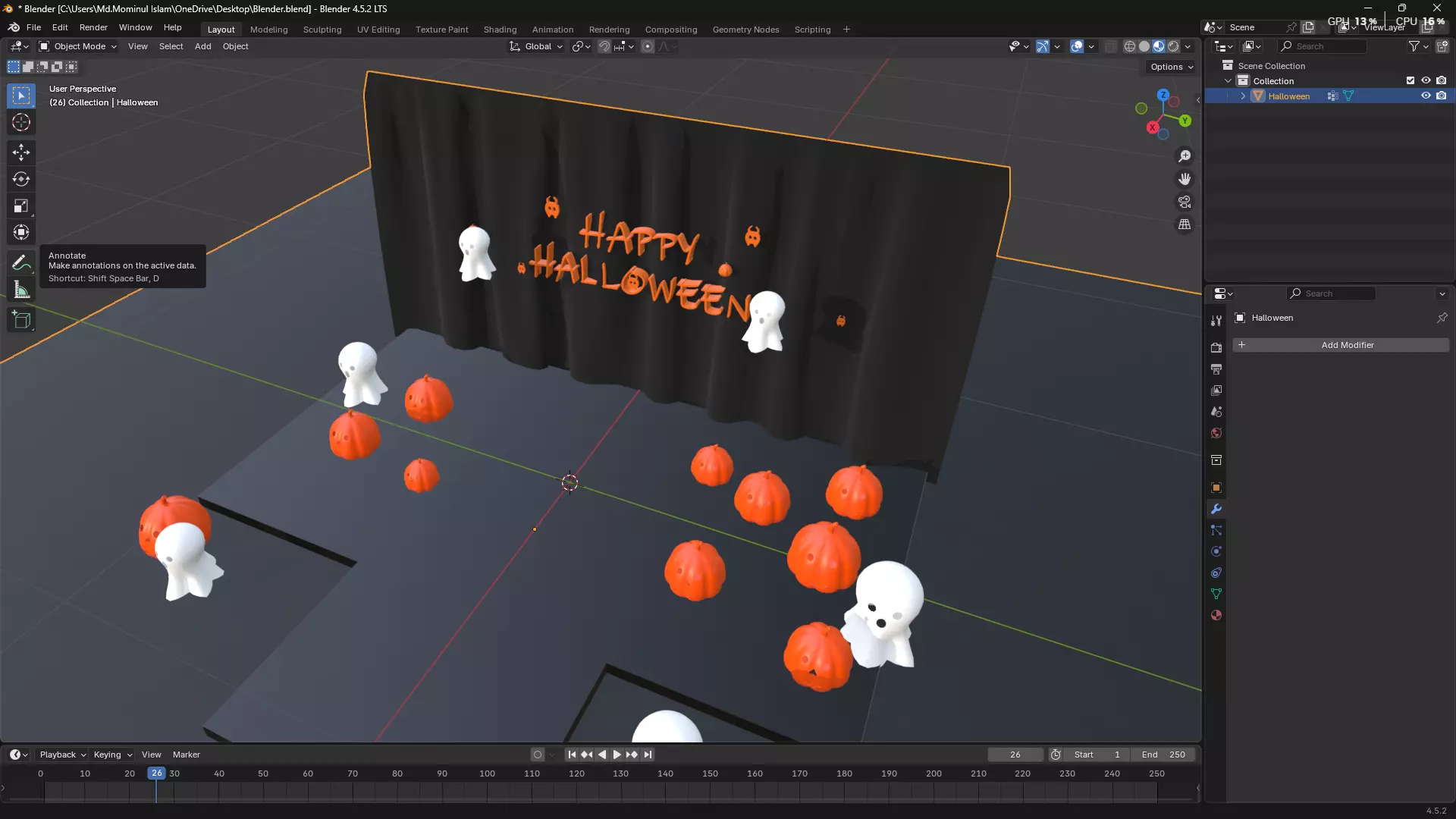Viewport: 1456px width, 819px height.
Task: Open the Scene properties tab
Action: point(1216,412)
